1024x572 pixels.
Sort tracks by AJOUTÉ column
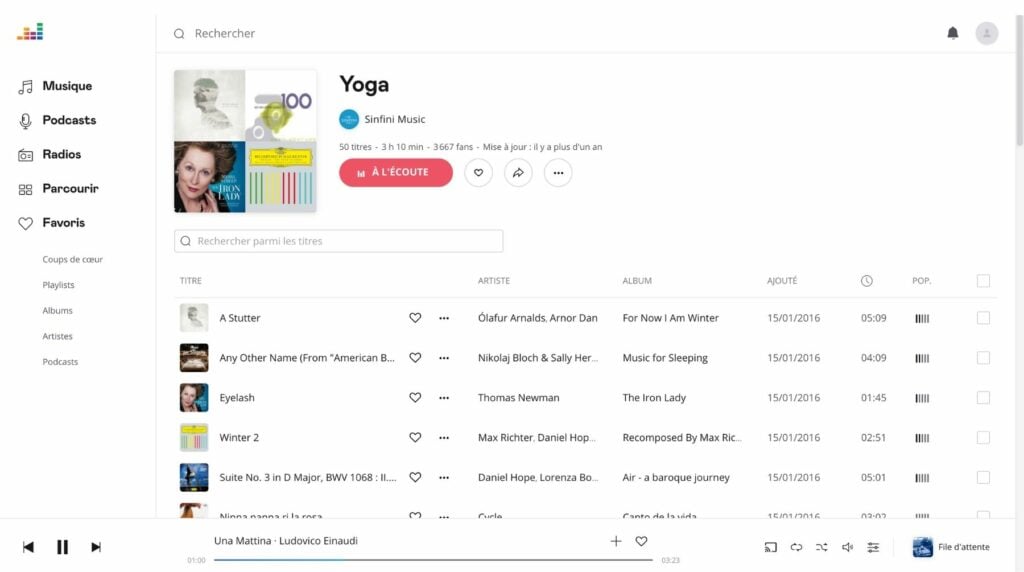coord(782,281)
